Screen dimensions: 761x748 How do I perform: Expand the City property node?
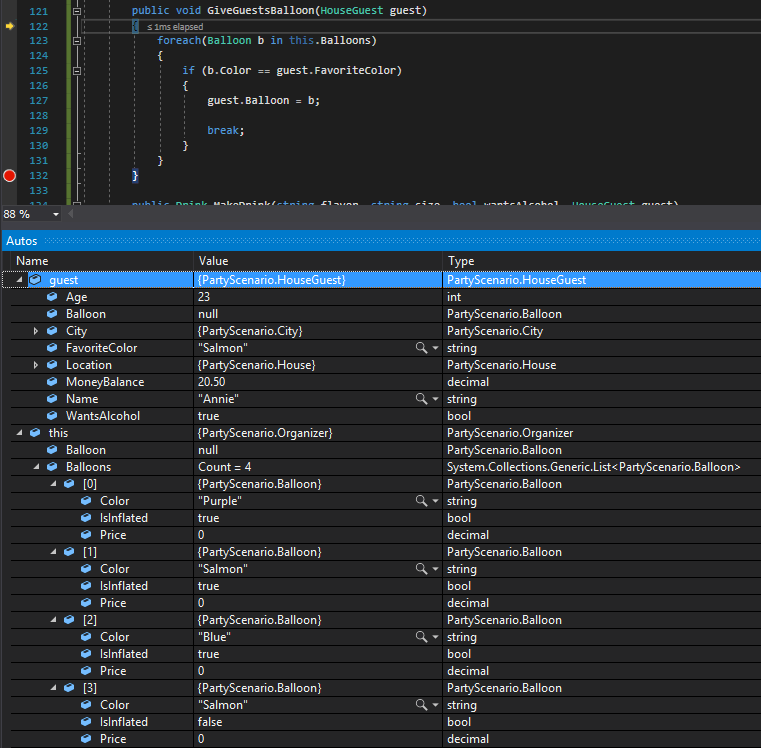(x=36, y=331)
